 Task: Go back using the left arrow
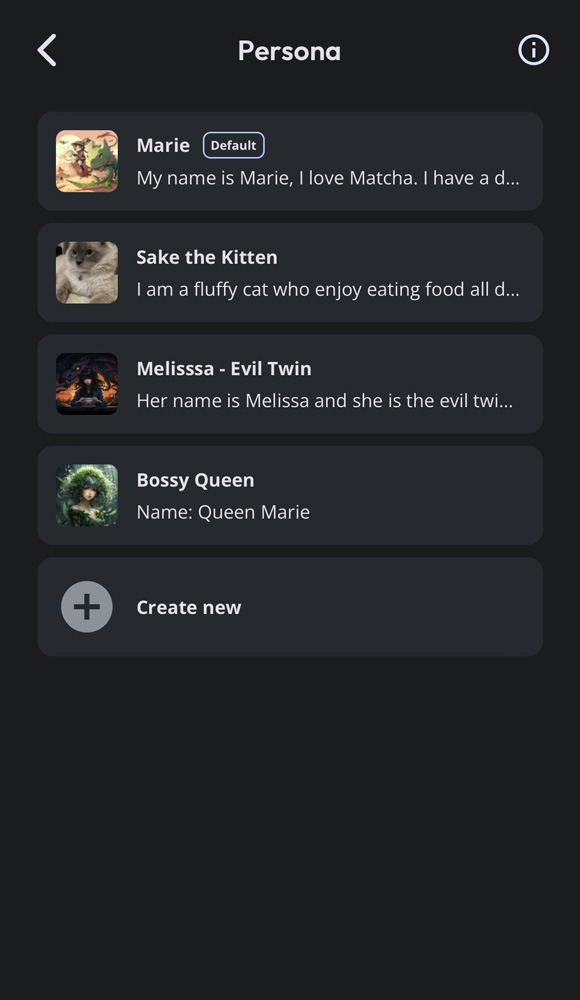point(47,50)
